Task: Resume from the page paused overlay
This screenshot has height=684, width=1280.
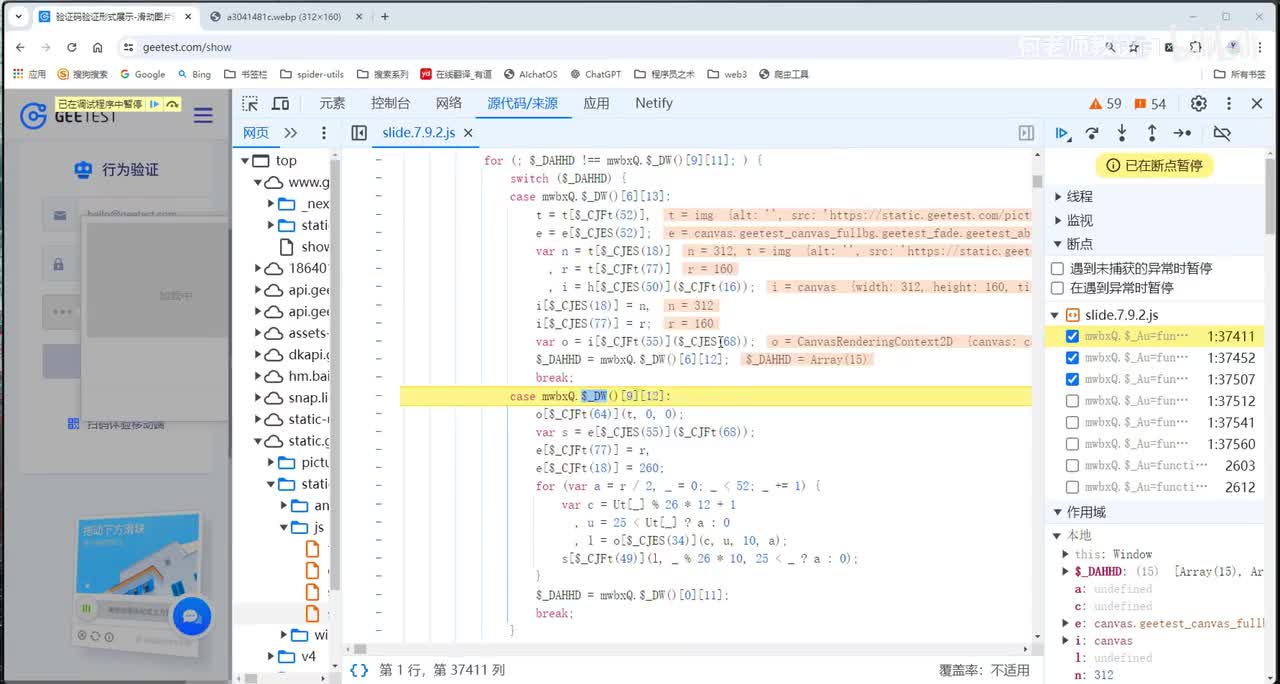Action: (155, 104)
